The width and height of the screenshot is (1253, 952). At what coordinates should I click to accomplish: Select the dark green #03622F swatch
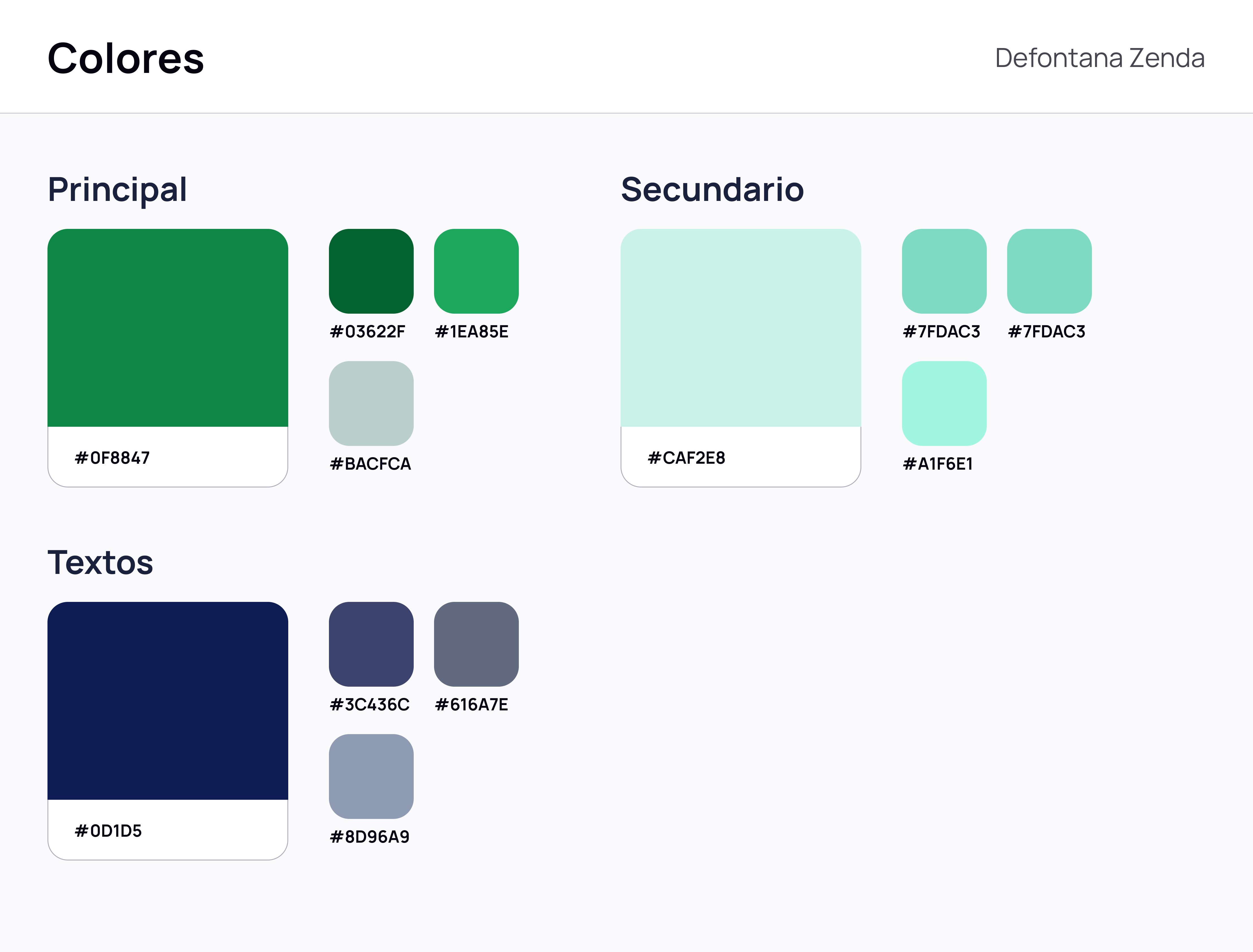click(371, 272)
